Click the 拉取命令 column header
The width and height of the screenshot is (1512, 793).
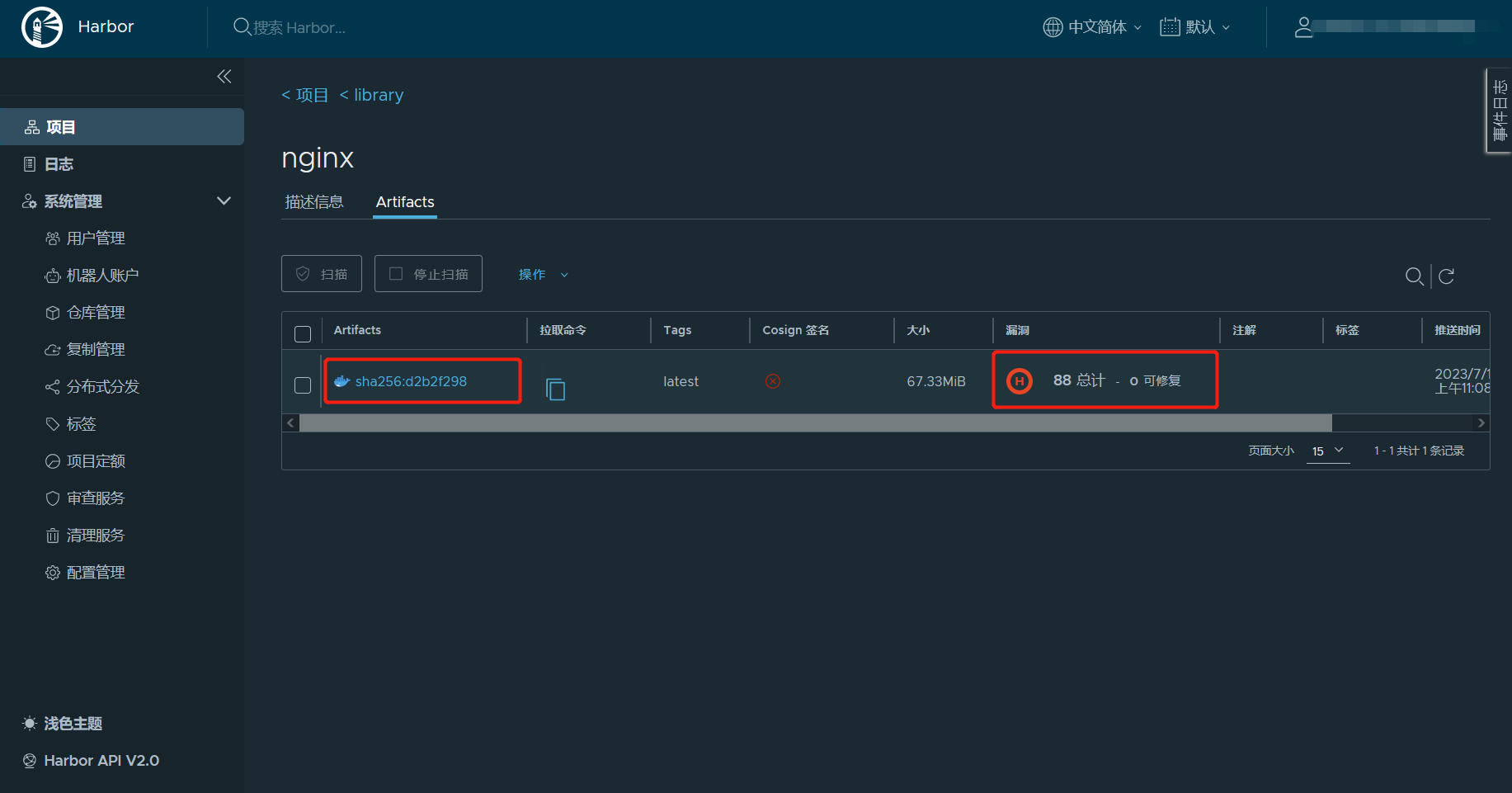pyautogui.click(x=563, y=330)
